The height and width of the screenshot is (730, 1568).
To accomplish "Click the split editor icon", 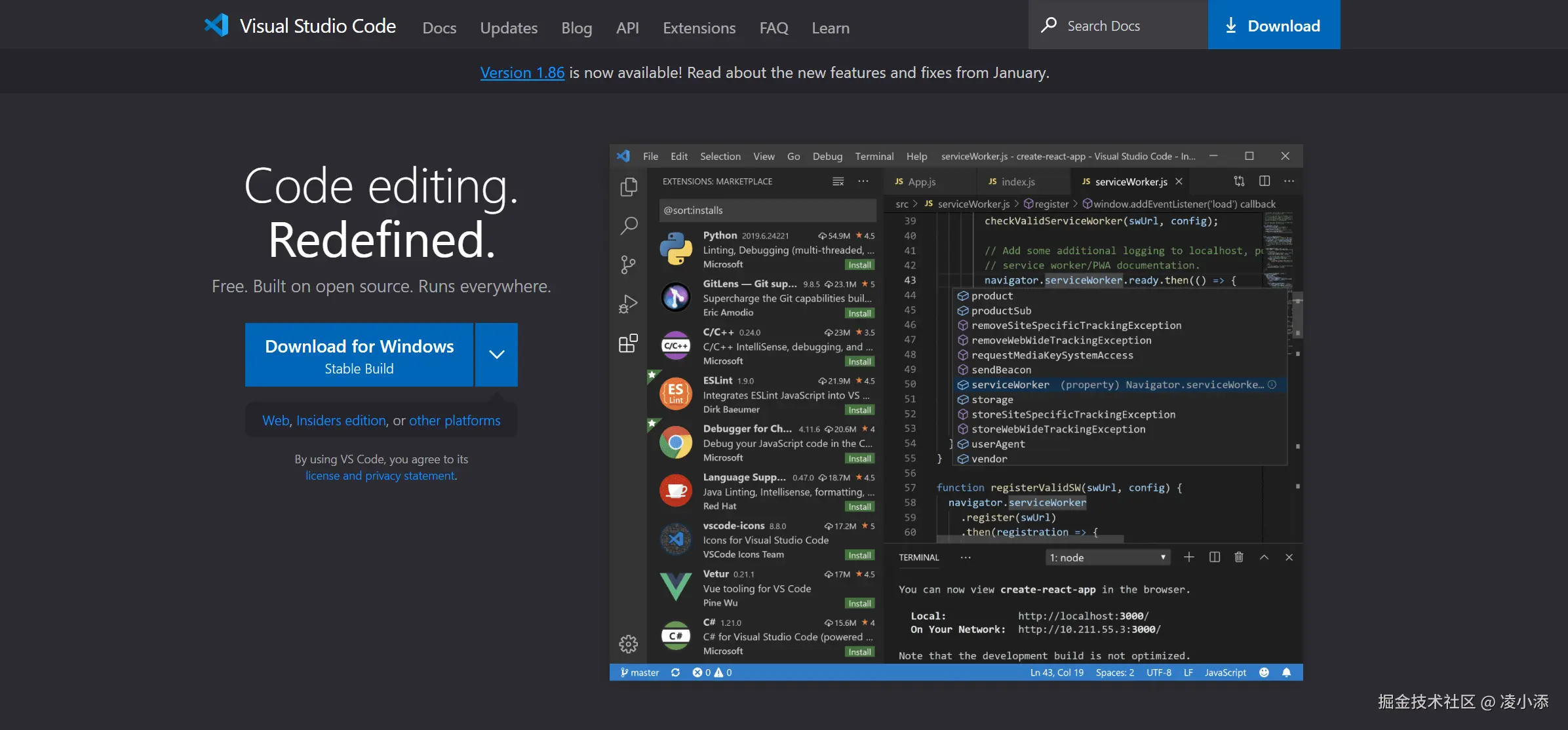I will point(1264,181).
